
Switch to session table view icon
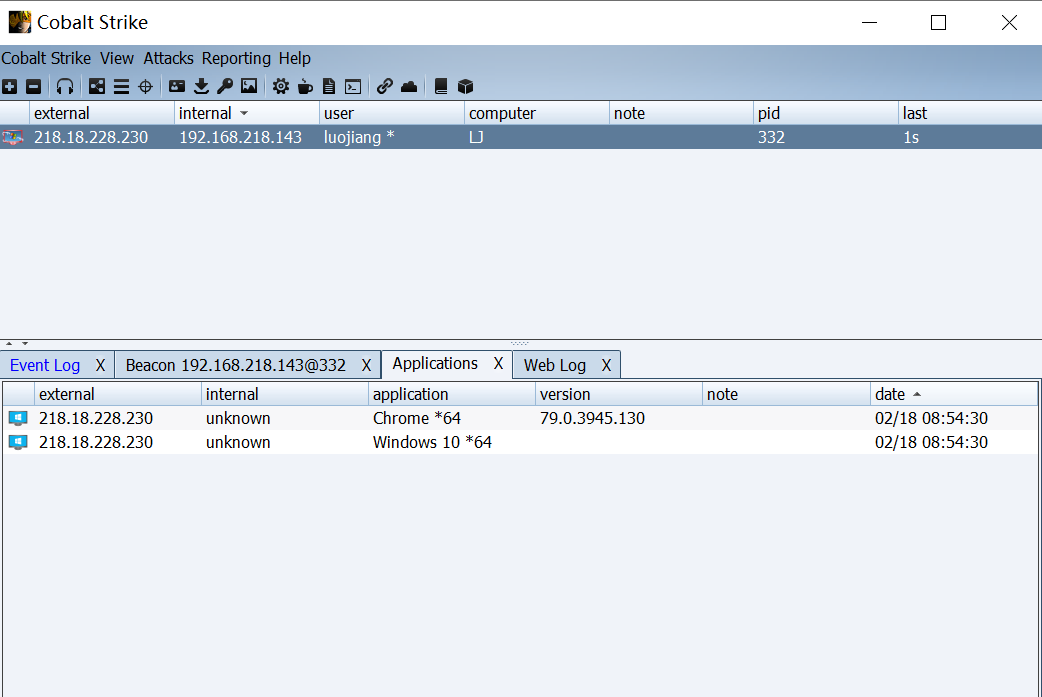[121, 86]
